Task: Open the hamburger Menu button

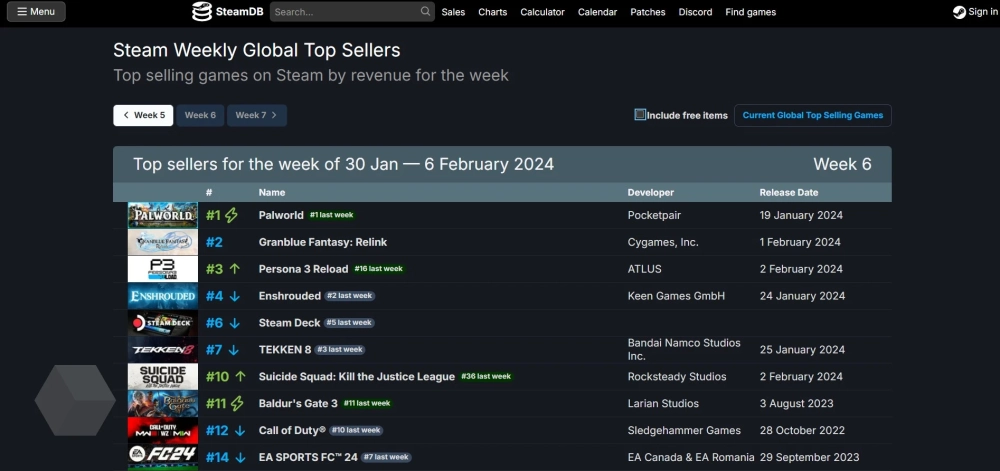Action: 36,12
